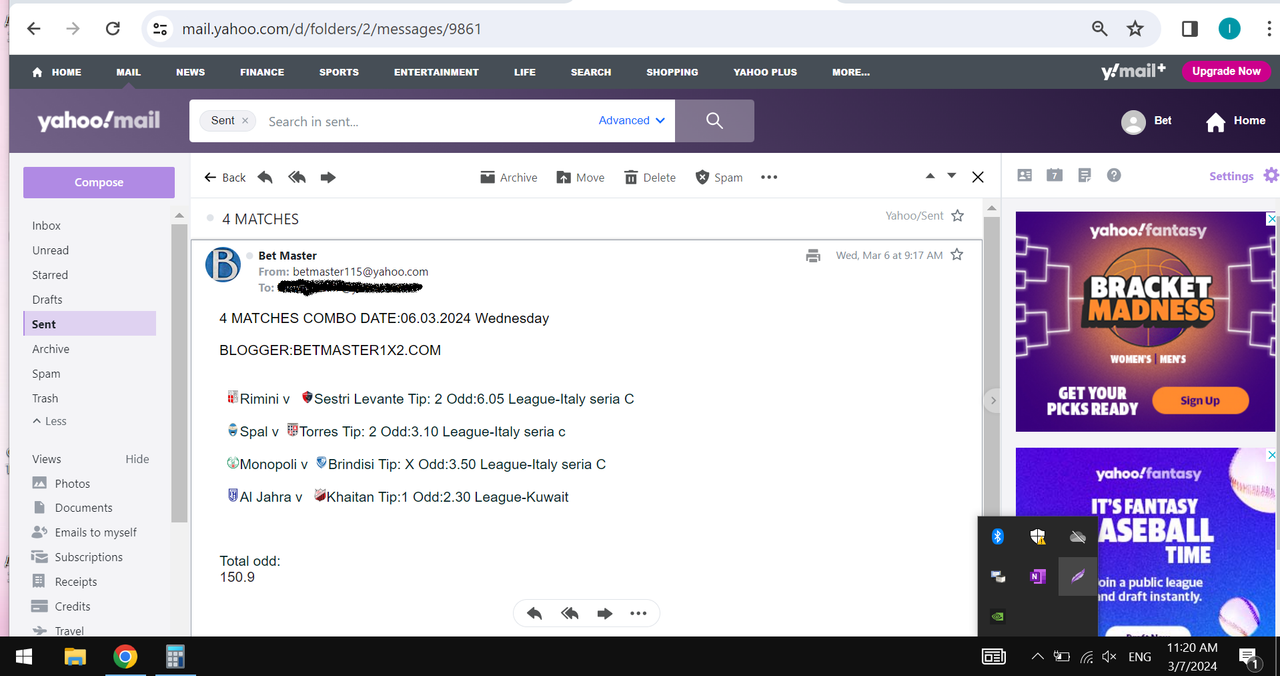Delete the open email
The height and width of the screenshot is (676, 1280).
coord(650,177)
